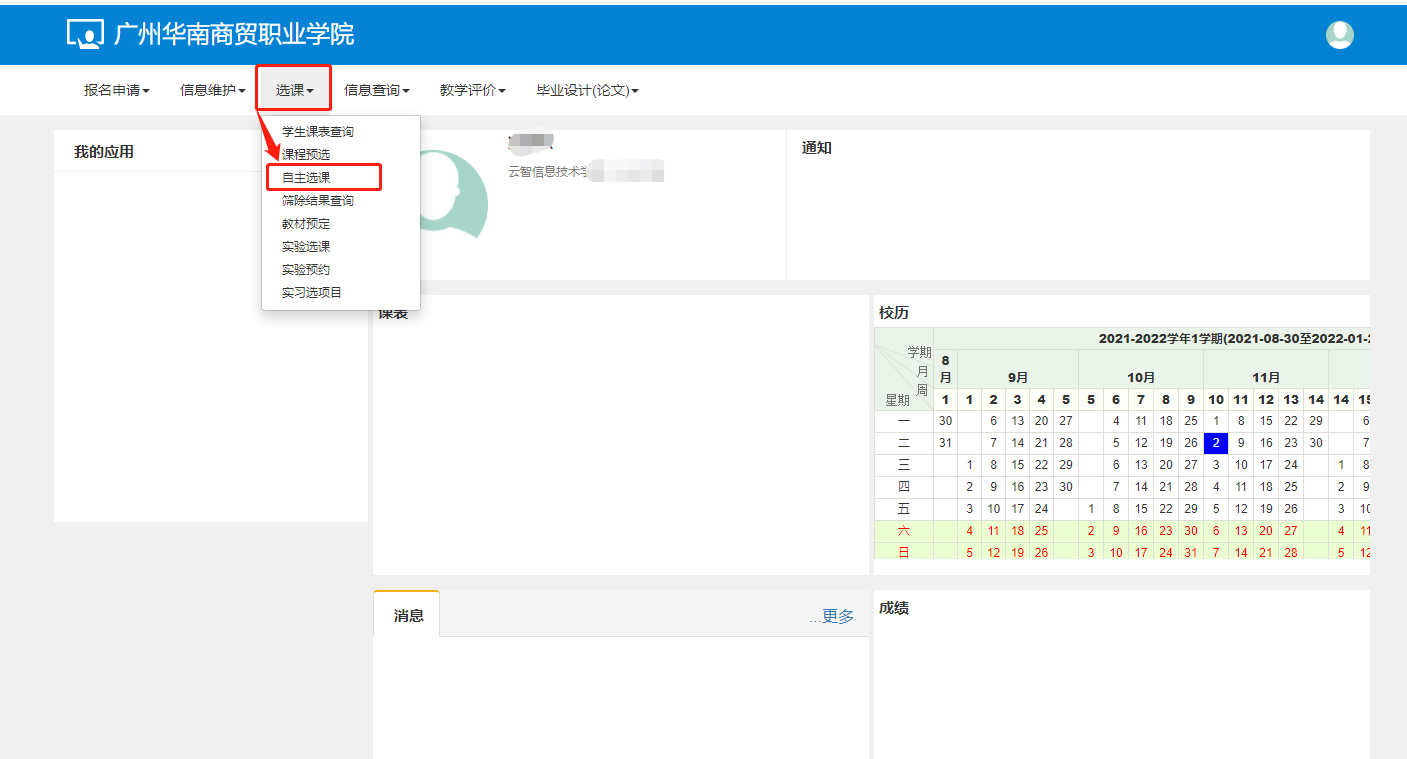The height and width of the screenshot is (759, 1407).
Task: Expand the 报名申请 dropdown menu
Action: [116, 90]
